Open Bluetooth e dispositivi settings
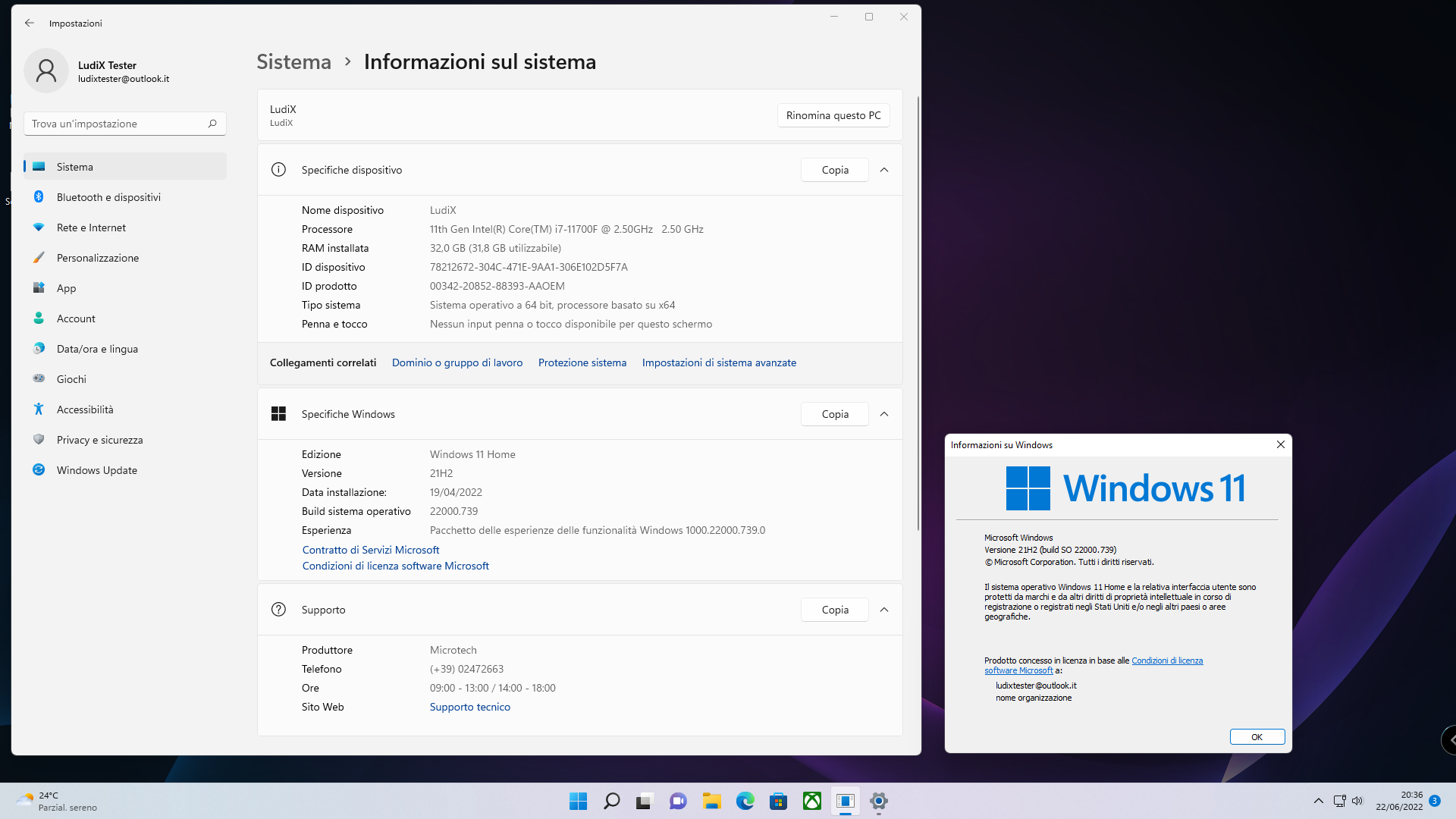 [x=125, y=197]
